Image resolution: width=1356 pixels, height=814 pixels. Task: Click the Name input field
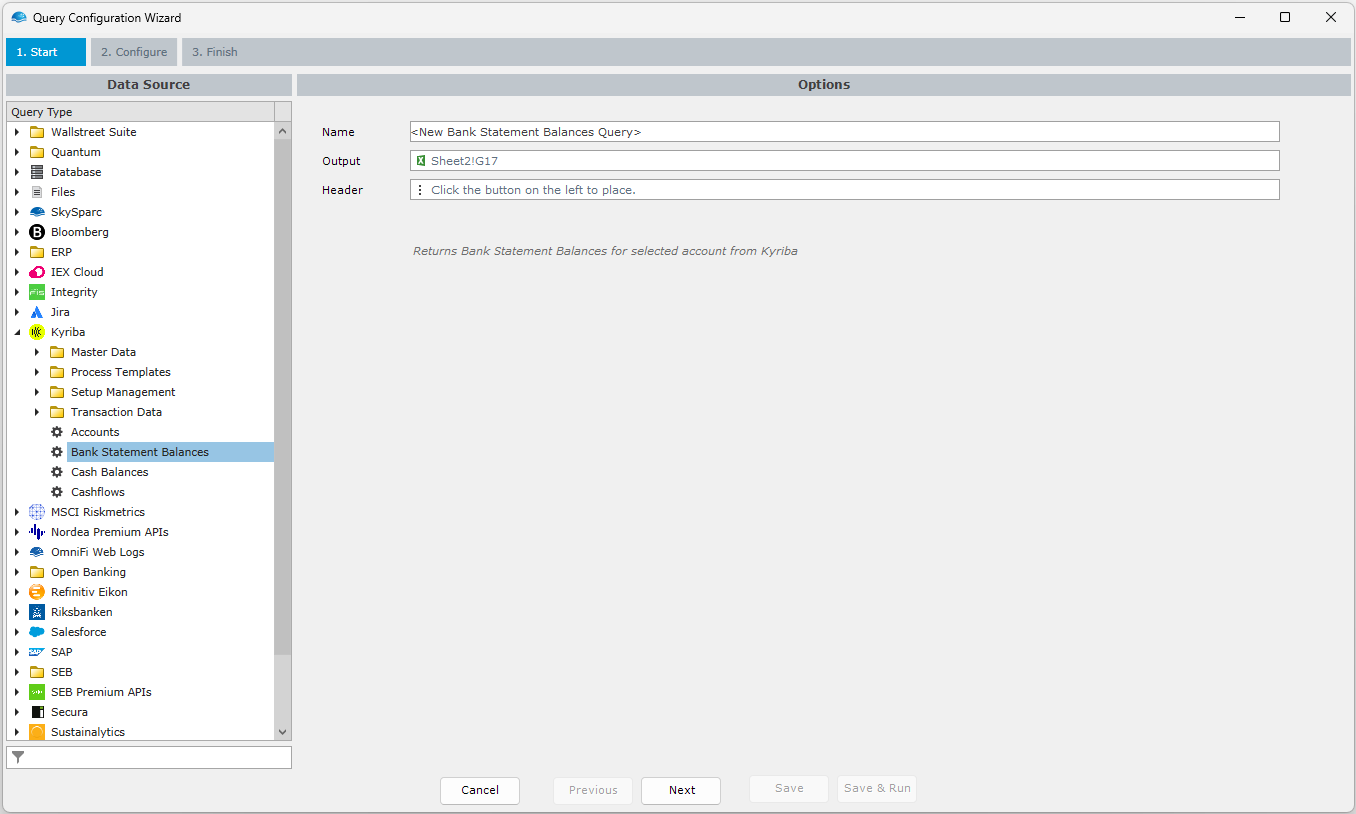(845, 132)
